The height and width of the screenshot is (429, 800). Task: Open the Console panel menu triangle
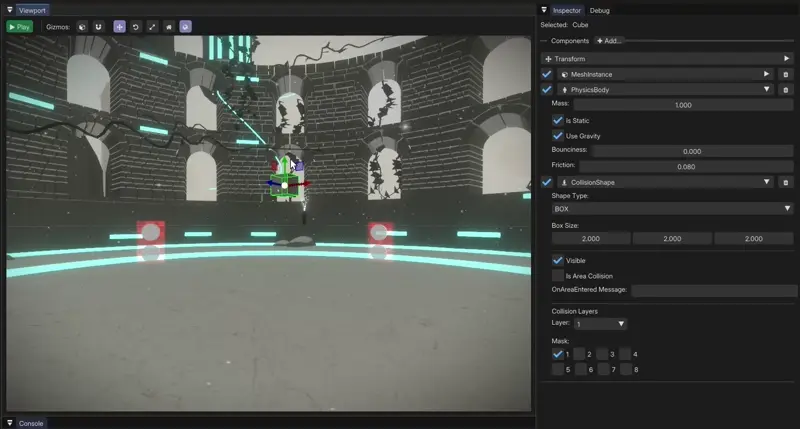tap(9, 423)
